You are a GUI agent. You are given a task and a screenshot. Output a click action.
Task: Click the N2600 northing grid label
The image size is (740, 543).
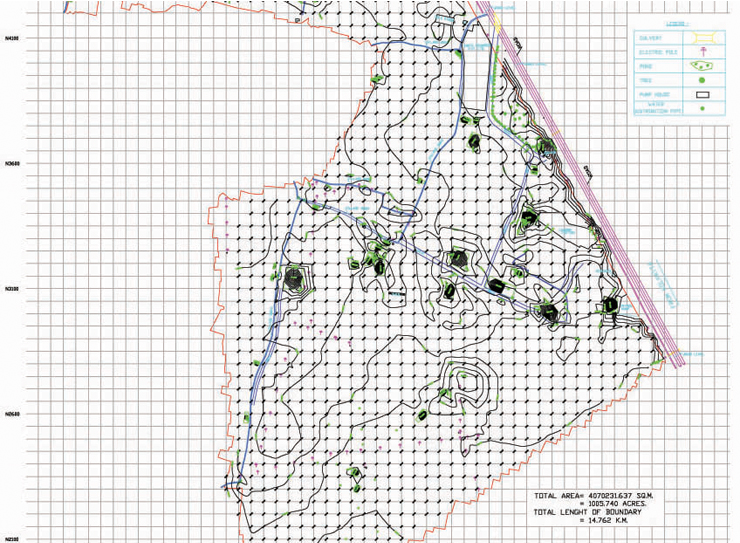click(x=13, y=415)
